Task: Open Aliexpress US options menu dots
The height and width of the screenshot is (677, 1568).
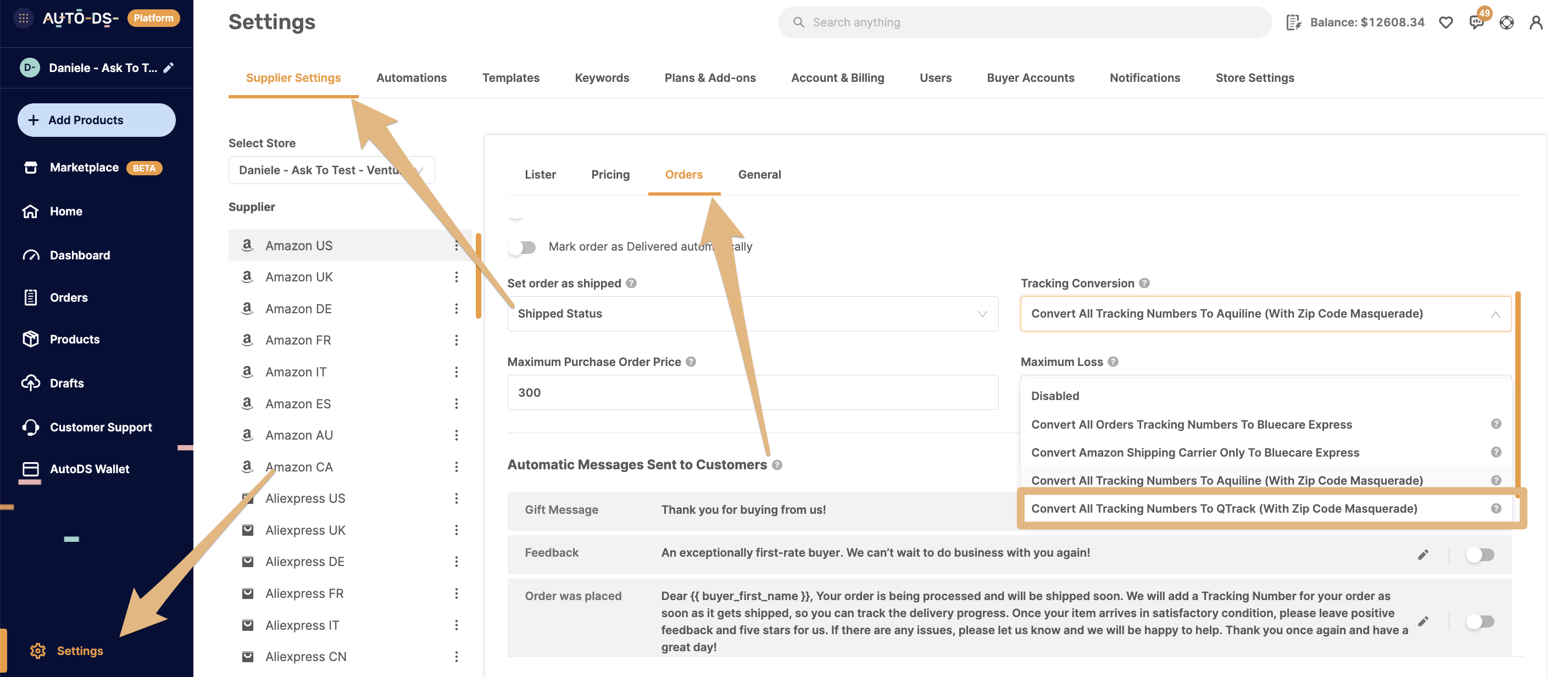Action: tap(456, 498)
